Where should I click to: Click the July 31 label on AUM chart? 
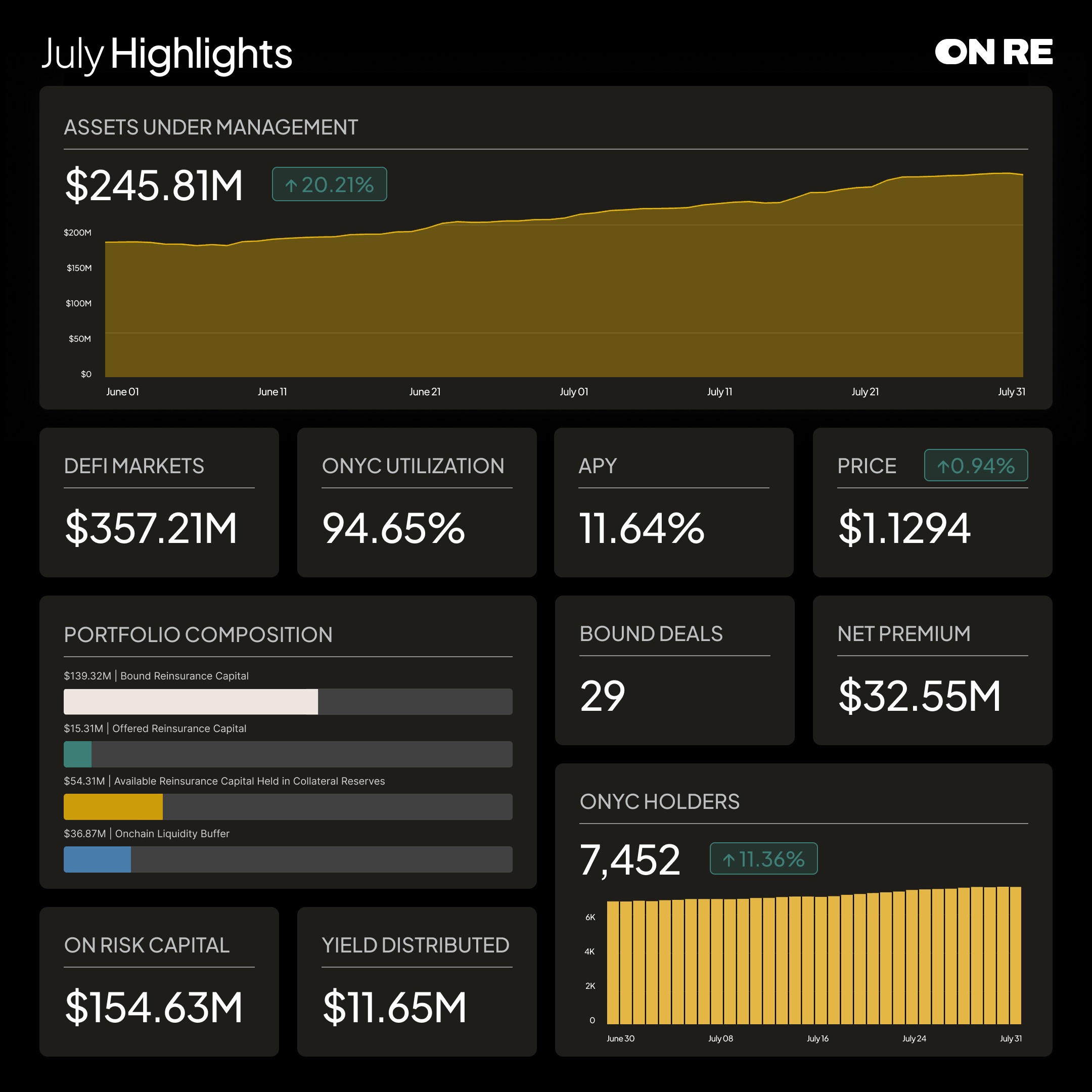click(x=1011, y=392)
